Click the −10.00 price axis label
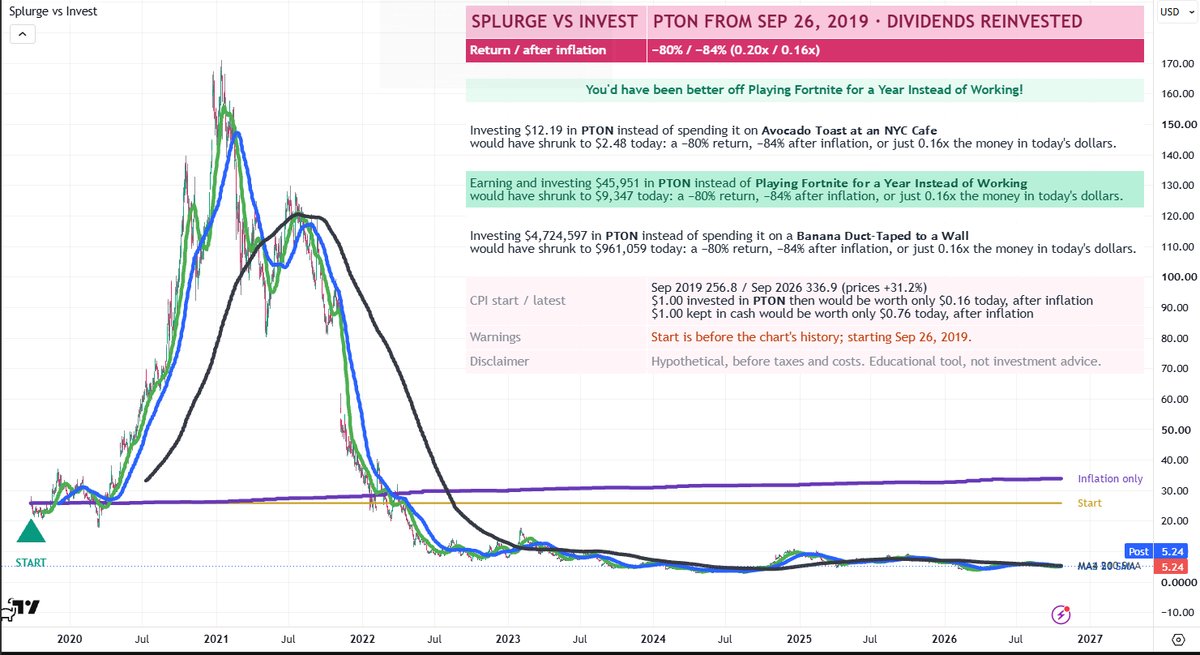This screenshot has width=1200, height=655. [1177, 612]
